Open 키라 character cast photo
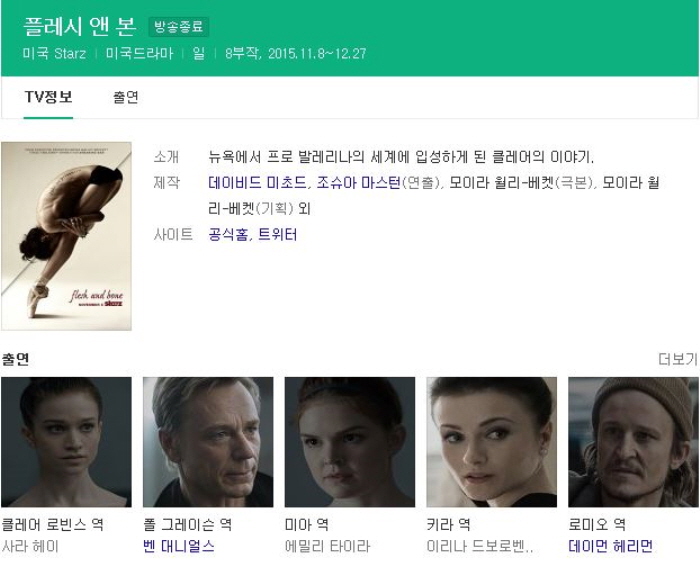 coord(492,442)
